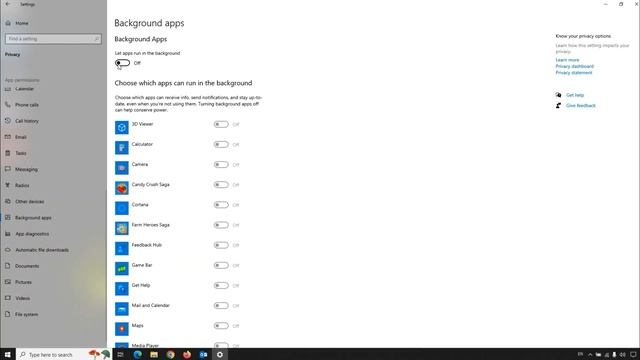Toggle 3D Viewer background switch

[x=221, y=124]
